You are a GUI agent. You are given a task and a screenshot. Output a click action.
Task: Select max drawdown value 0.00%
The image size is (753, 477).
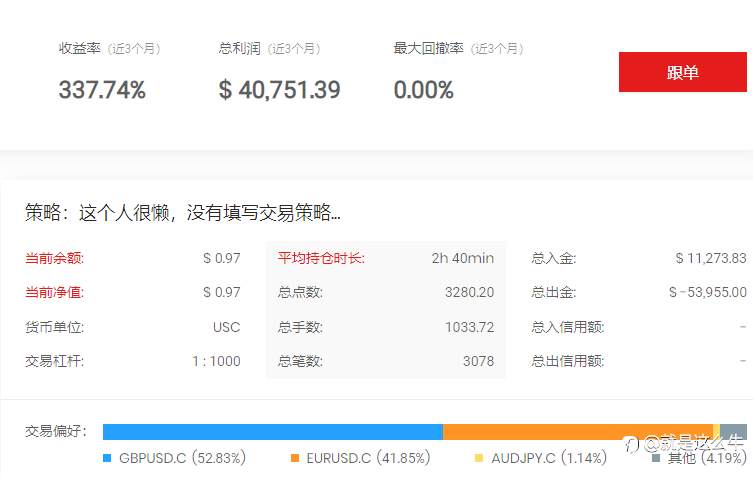click(x=423, y=90)
